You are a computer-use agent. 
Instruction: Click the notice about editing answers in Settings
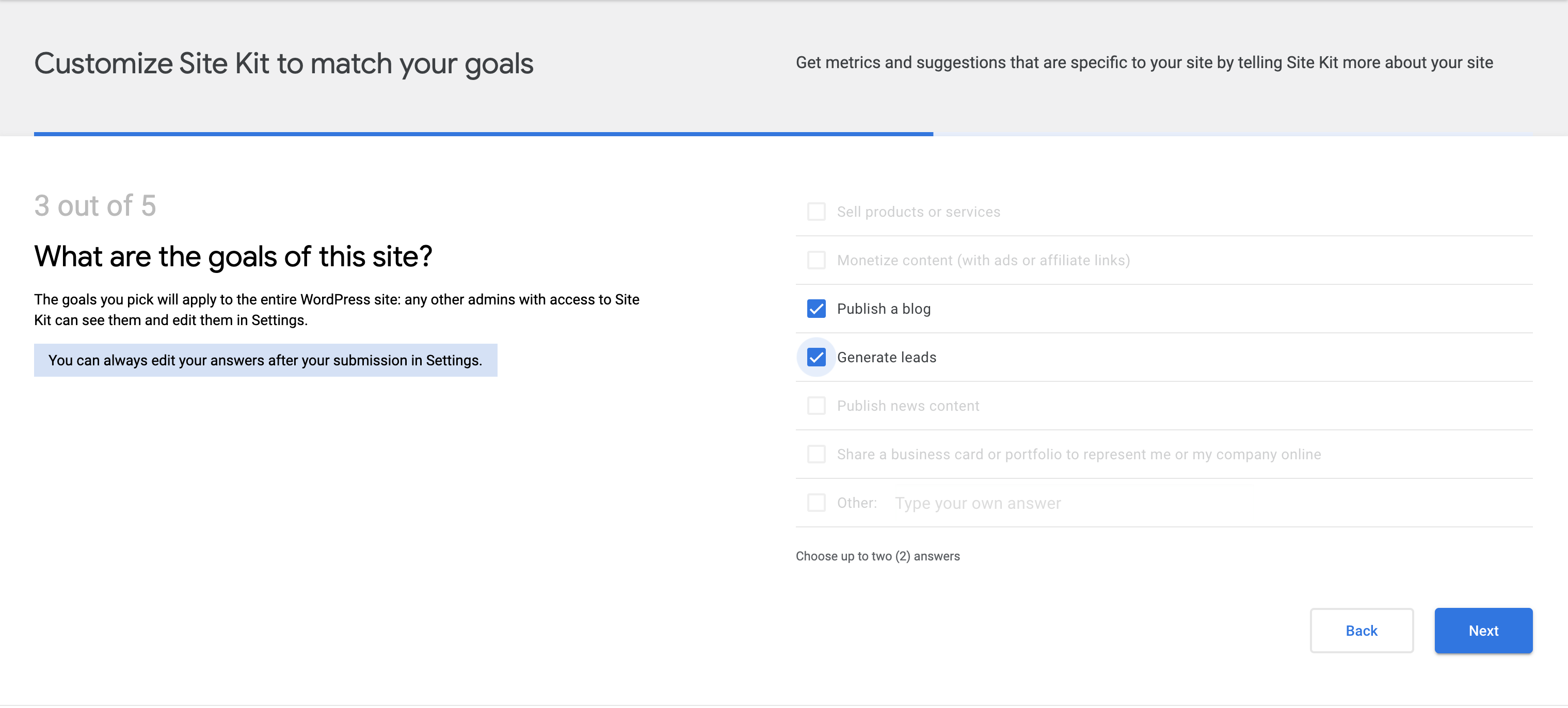(x=266, y=360)
